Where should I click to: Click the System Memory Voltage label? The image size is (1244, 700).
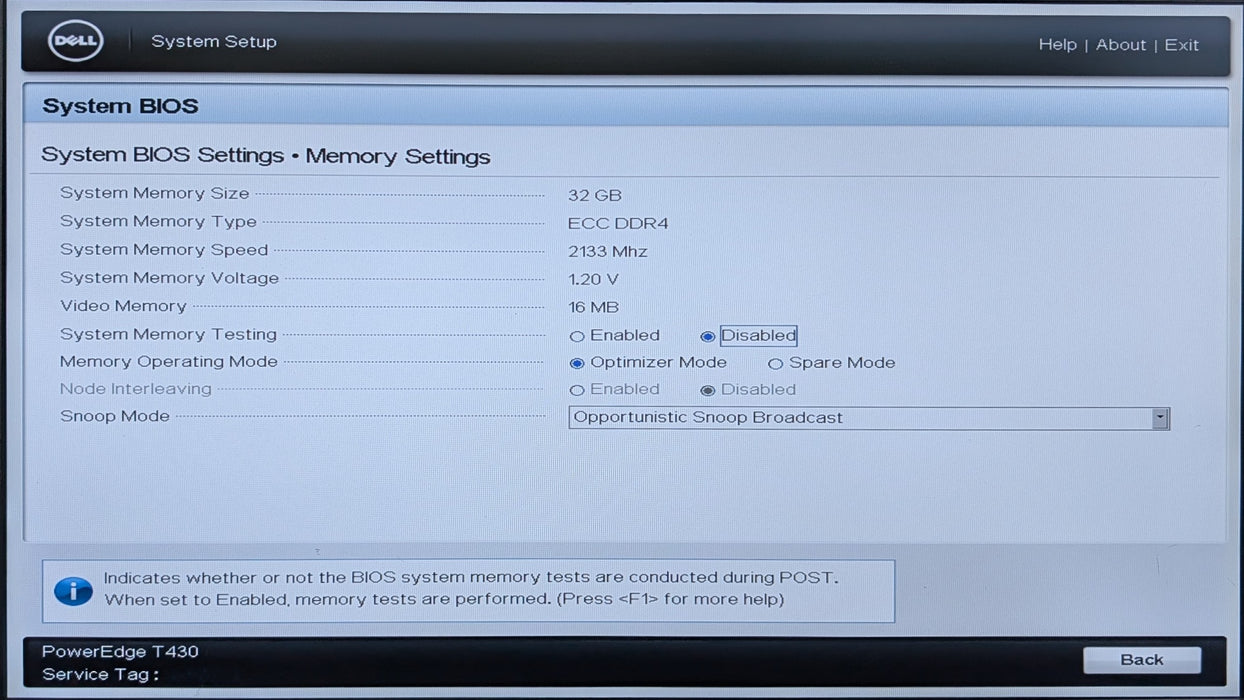tap(169, 277)
